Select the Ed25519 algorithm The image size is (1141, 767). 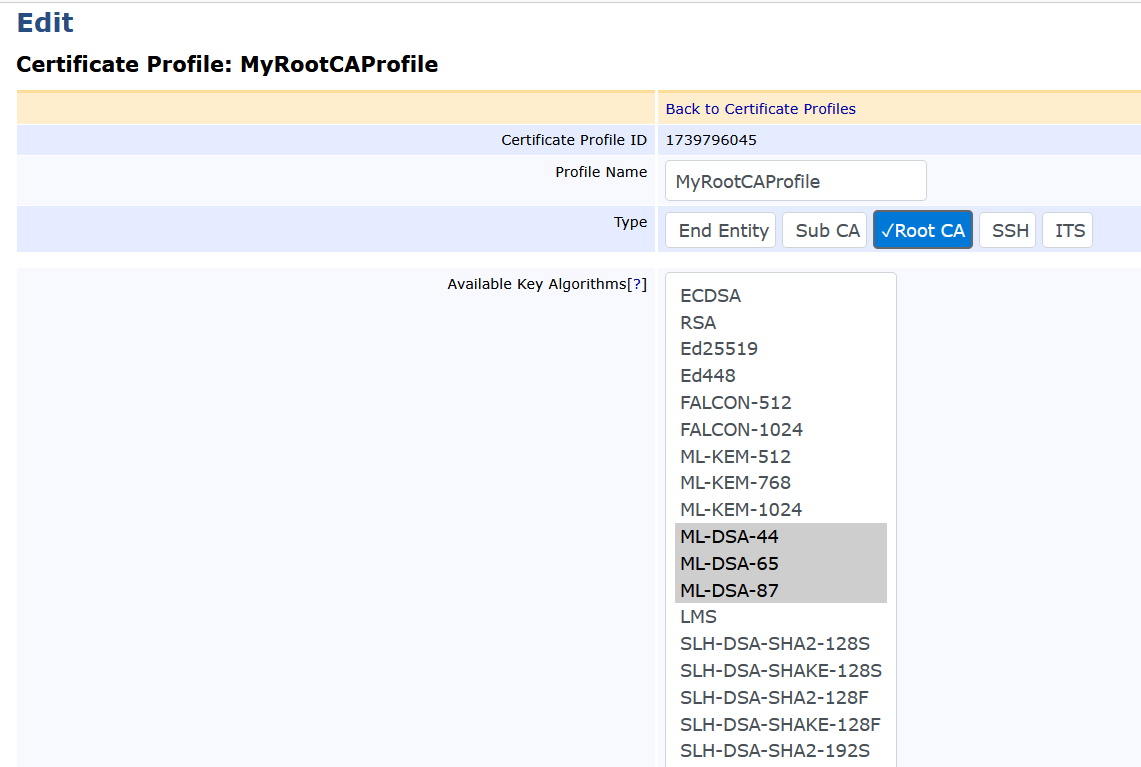coord(719,348)
